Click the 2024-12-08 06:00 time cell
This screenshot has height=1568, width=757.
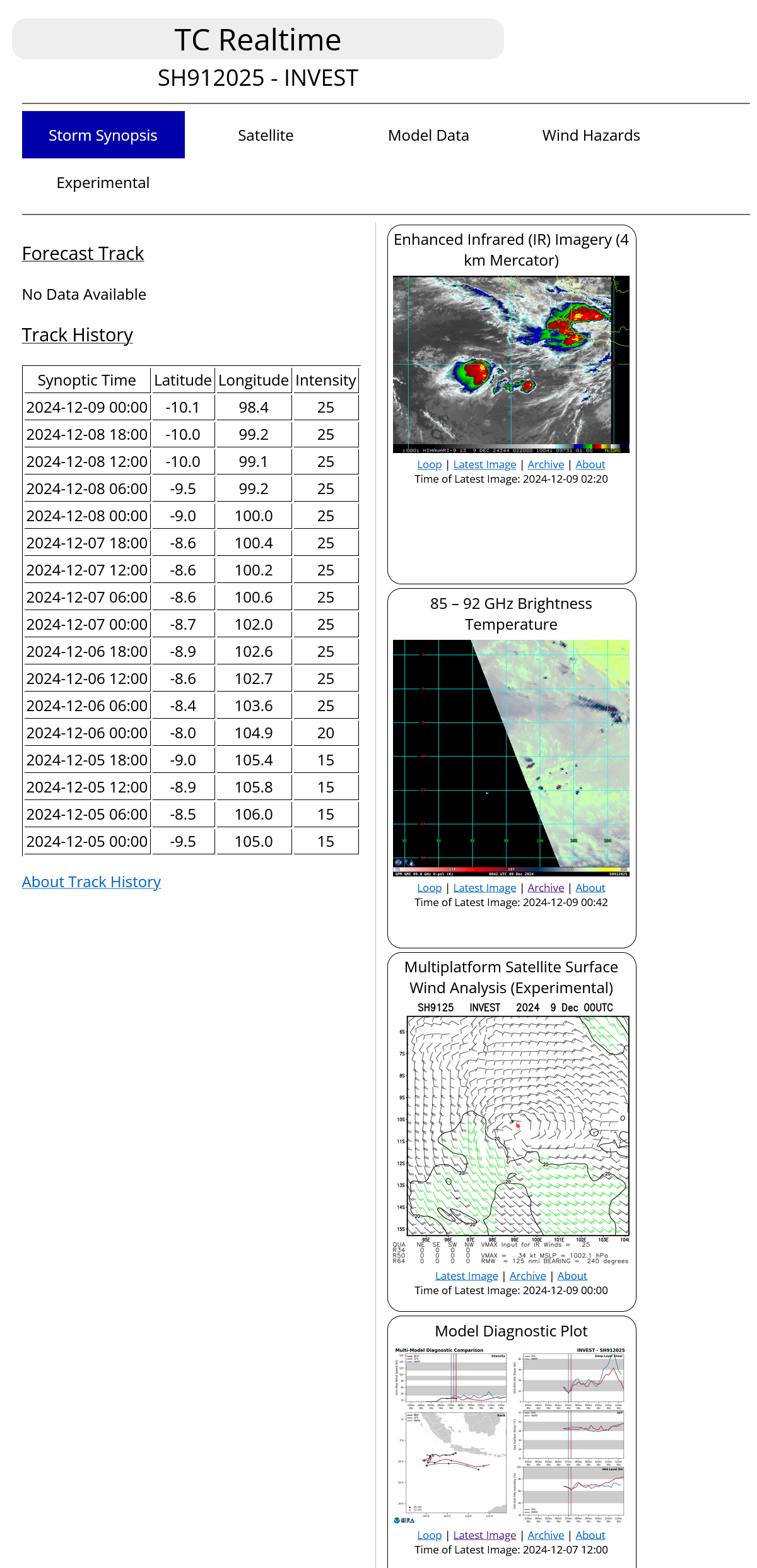(87, 488)
